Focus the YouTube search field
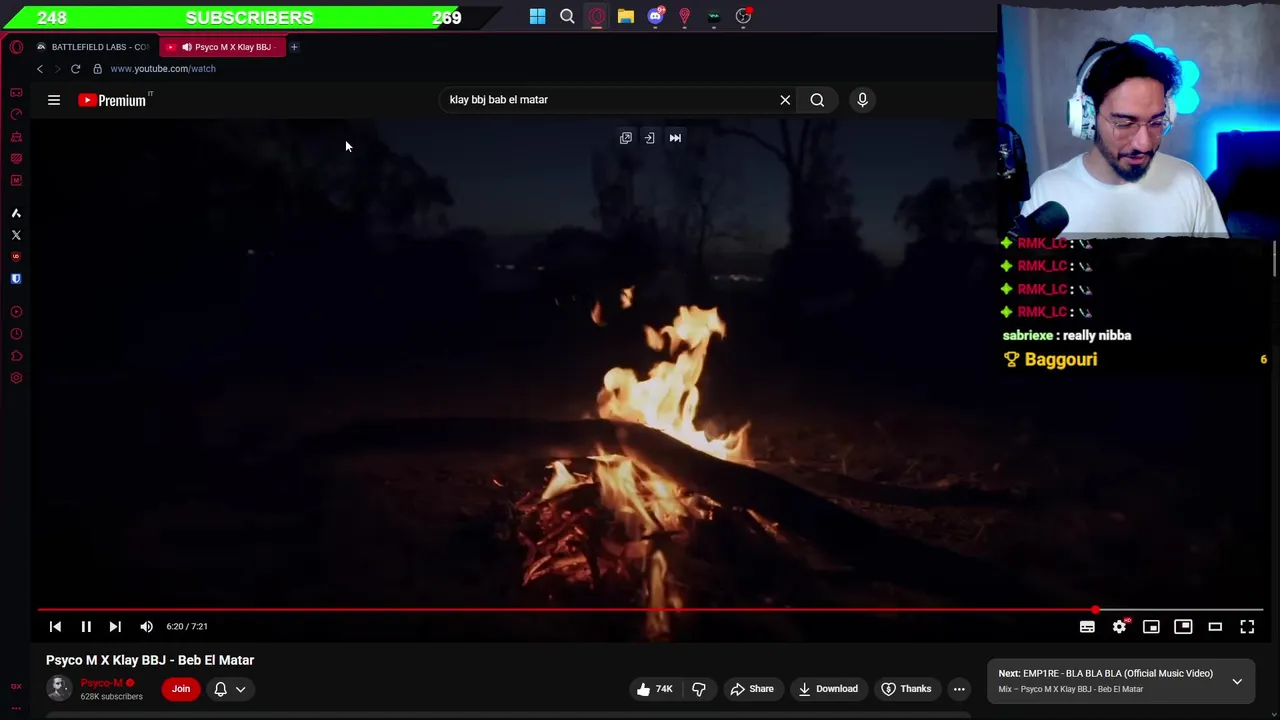 [608, 100]
